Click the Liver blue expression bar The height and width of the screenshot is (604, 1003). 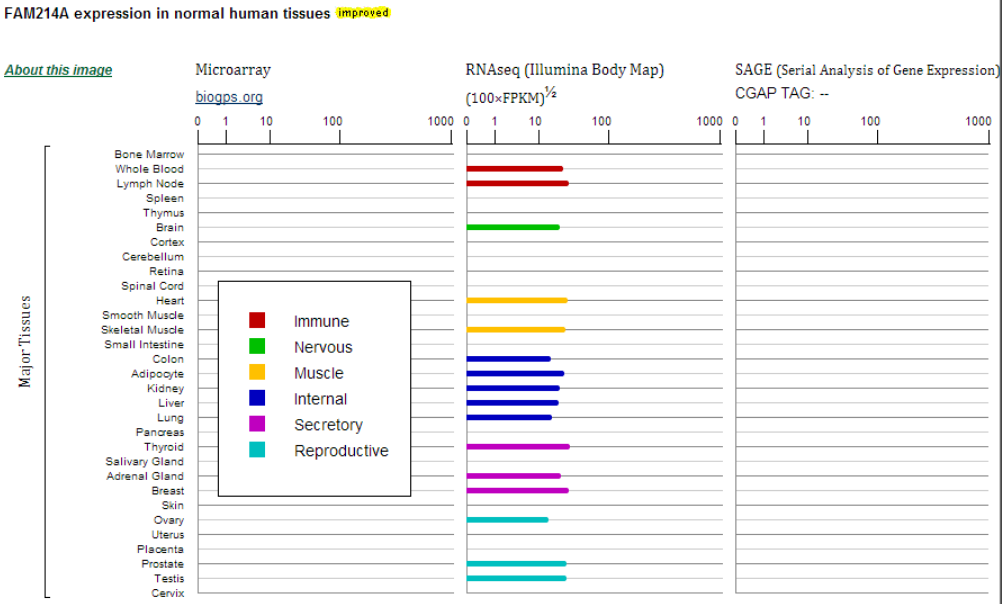click(512, 402)
